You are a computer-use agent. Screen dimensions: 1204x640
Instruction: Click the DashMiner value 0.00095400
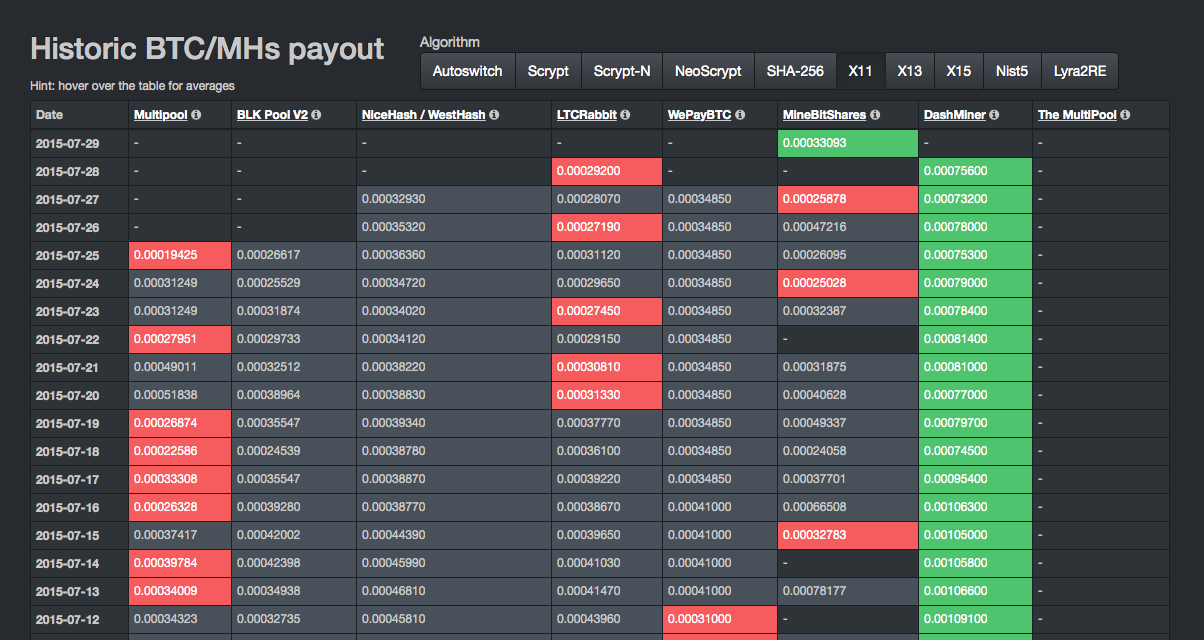pyautogui.click(x=976, y=479)
